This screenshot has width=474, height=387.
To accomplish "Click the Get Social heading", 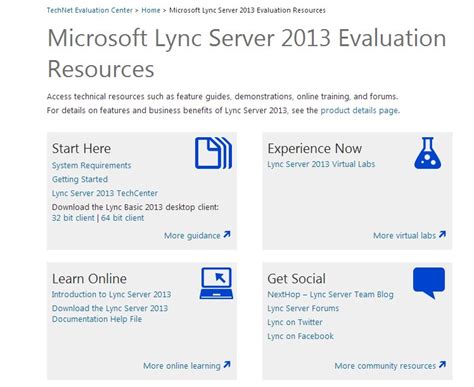I will [x=296, y=279].
